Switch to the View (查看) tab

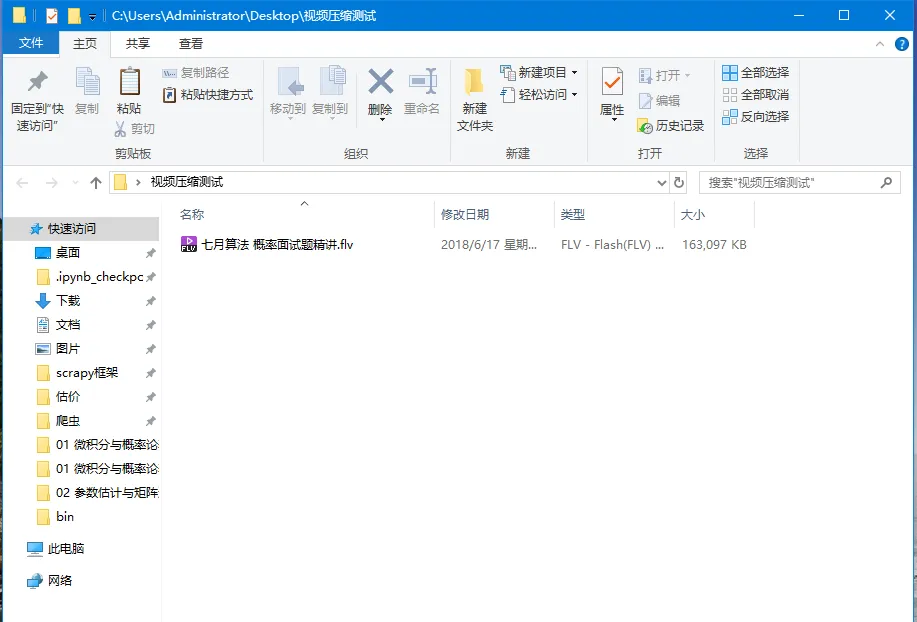[x=191, y=44]
